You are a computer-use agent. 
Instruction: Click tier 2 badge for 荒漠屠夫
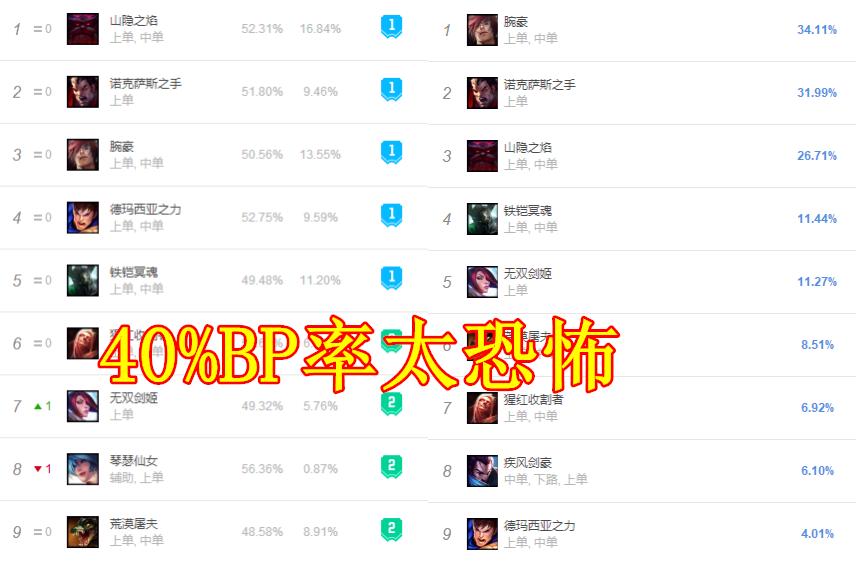click(391, 529)
